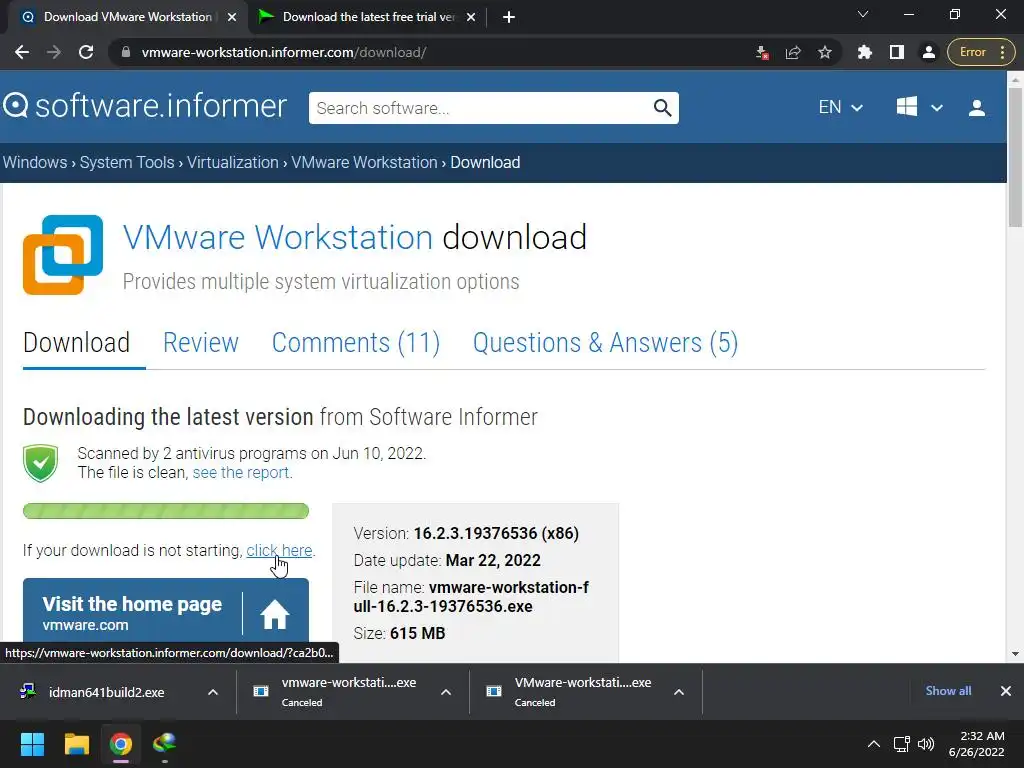Viewport: 1024px width, 768px height.
Task: Open a new browser tab
Action: click(x=509, y=17)
